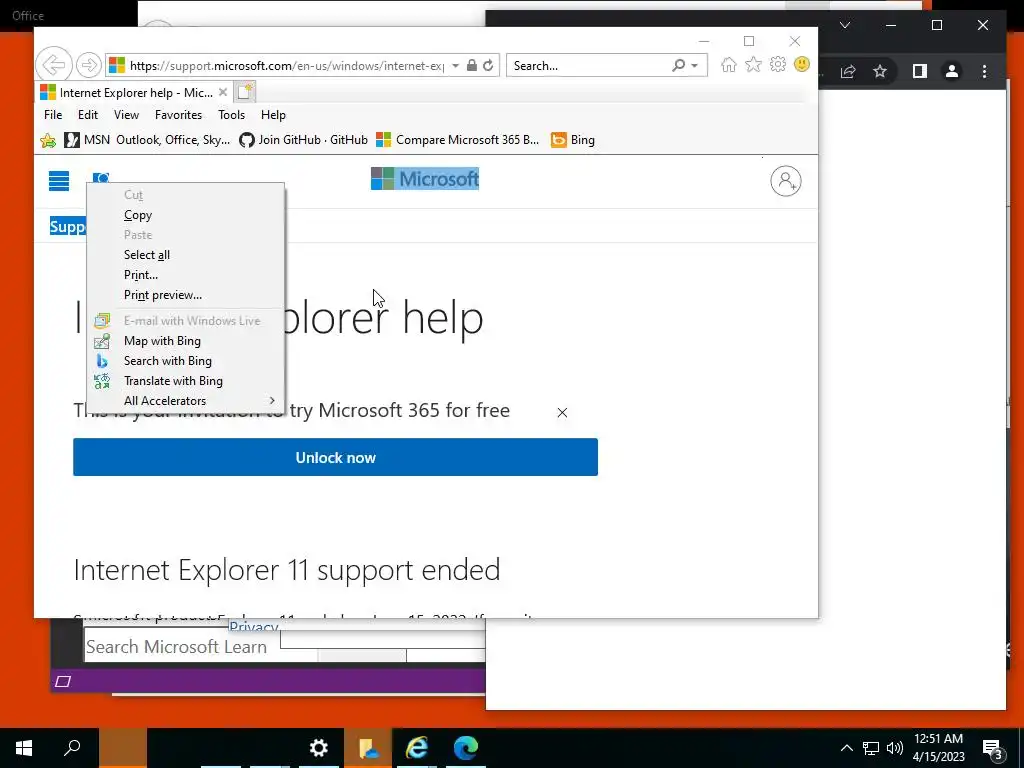Choose Copy from context menu
The image size is (1024, 768).
click(x=185, y=215)
